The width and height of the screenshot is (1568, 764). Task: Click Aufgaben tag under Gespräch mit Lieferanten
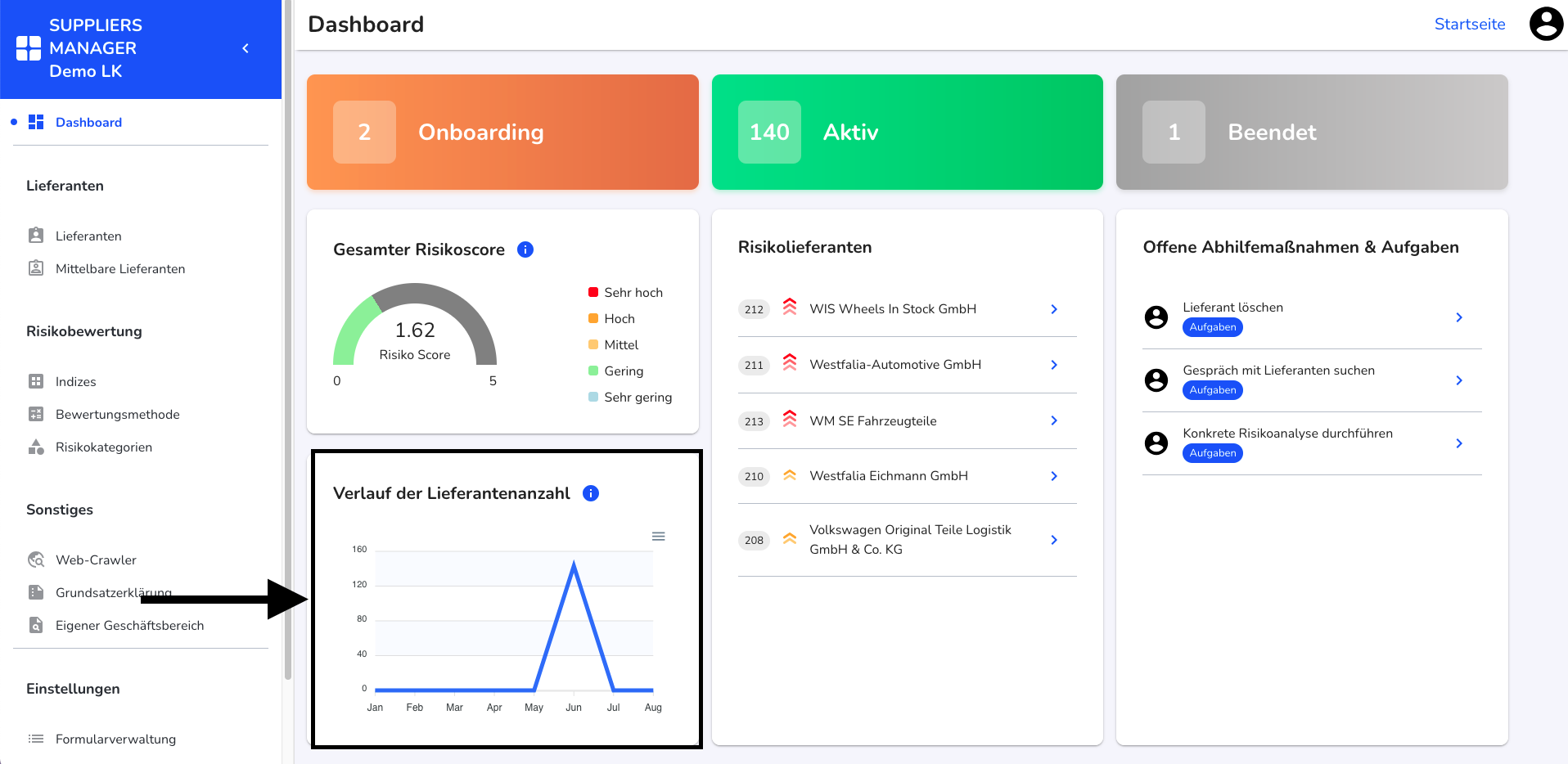click(x=1213, y=390)
